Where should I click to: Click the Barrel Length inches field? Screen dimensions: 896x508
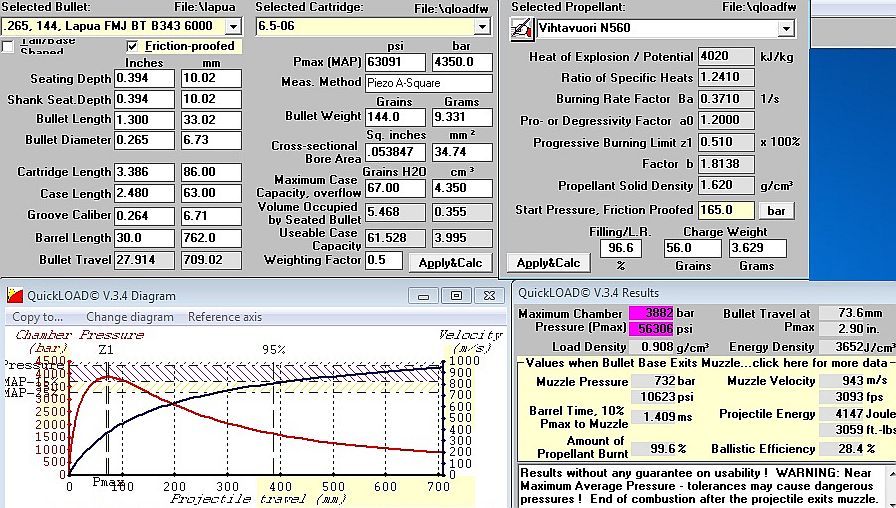(144, 238)
